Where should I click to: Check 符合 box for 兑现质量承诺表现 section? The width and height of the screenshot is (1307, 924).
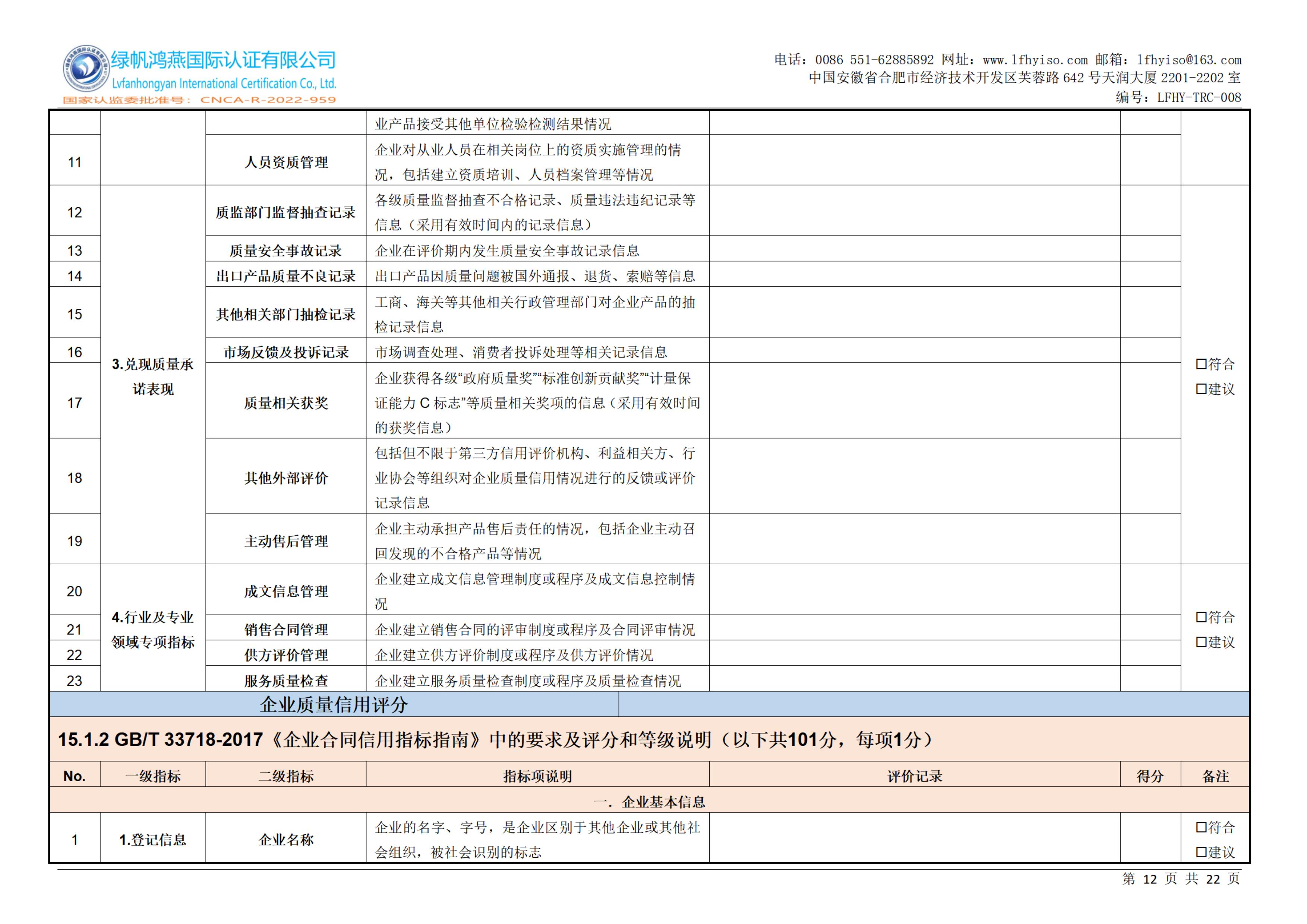(x=1201, y=364)
